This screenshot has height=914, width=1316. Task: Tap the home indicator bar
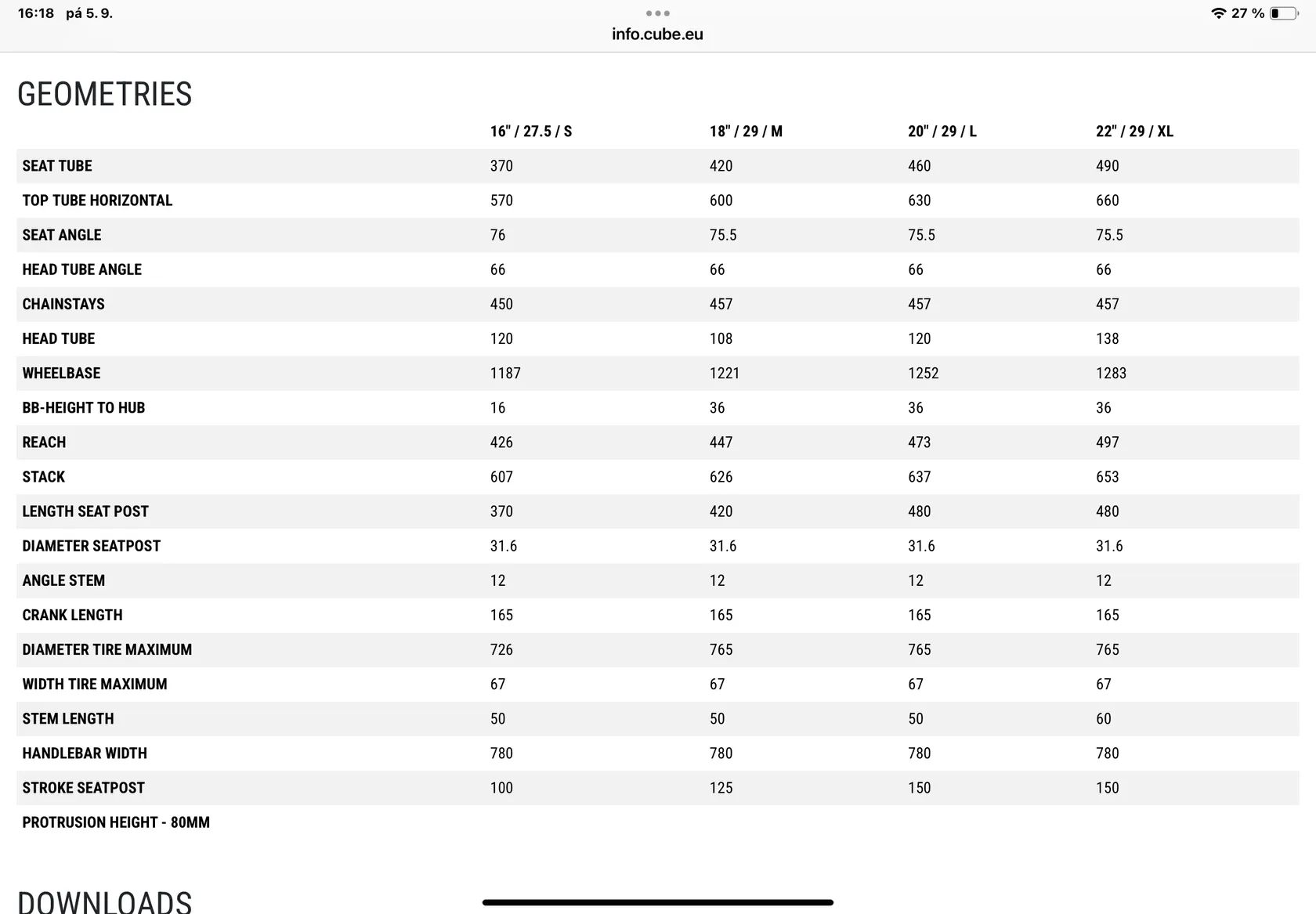(x=658, y=902)
